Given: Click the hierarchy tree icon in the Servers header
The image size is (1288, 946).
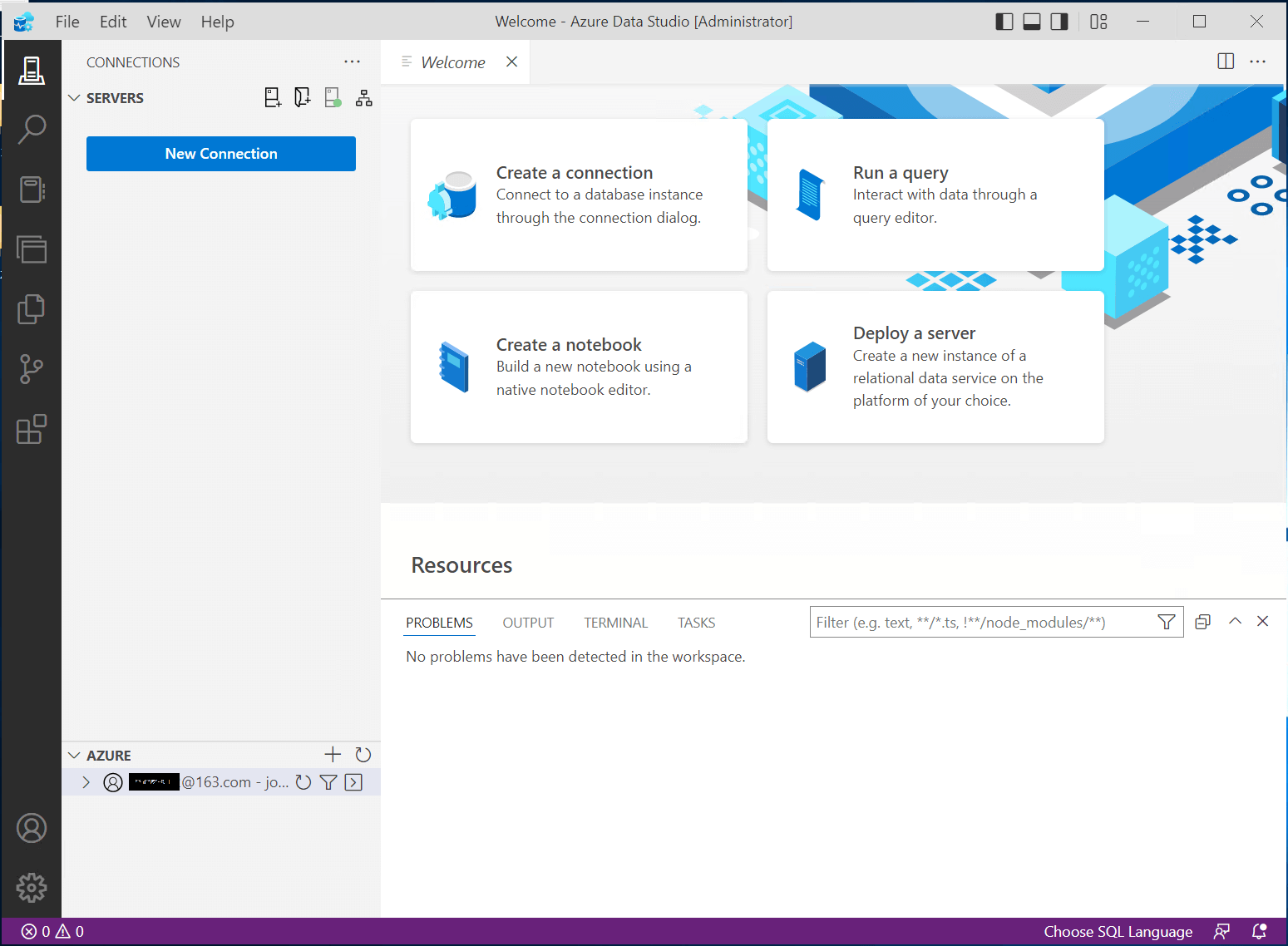Looking at the screenshot, I should [x=363, y=98].
